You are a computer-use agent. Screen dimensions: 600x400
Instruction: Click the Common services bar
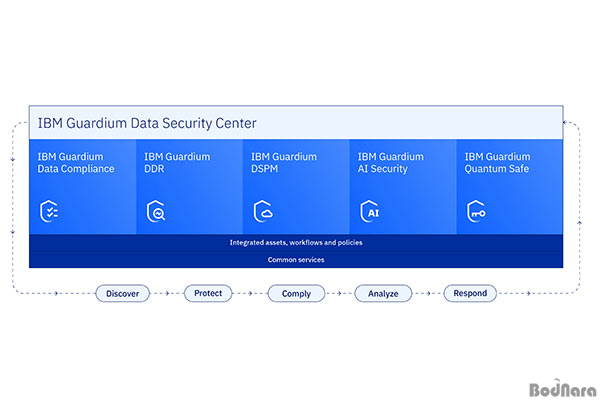[296, 260]
